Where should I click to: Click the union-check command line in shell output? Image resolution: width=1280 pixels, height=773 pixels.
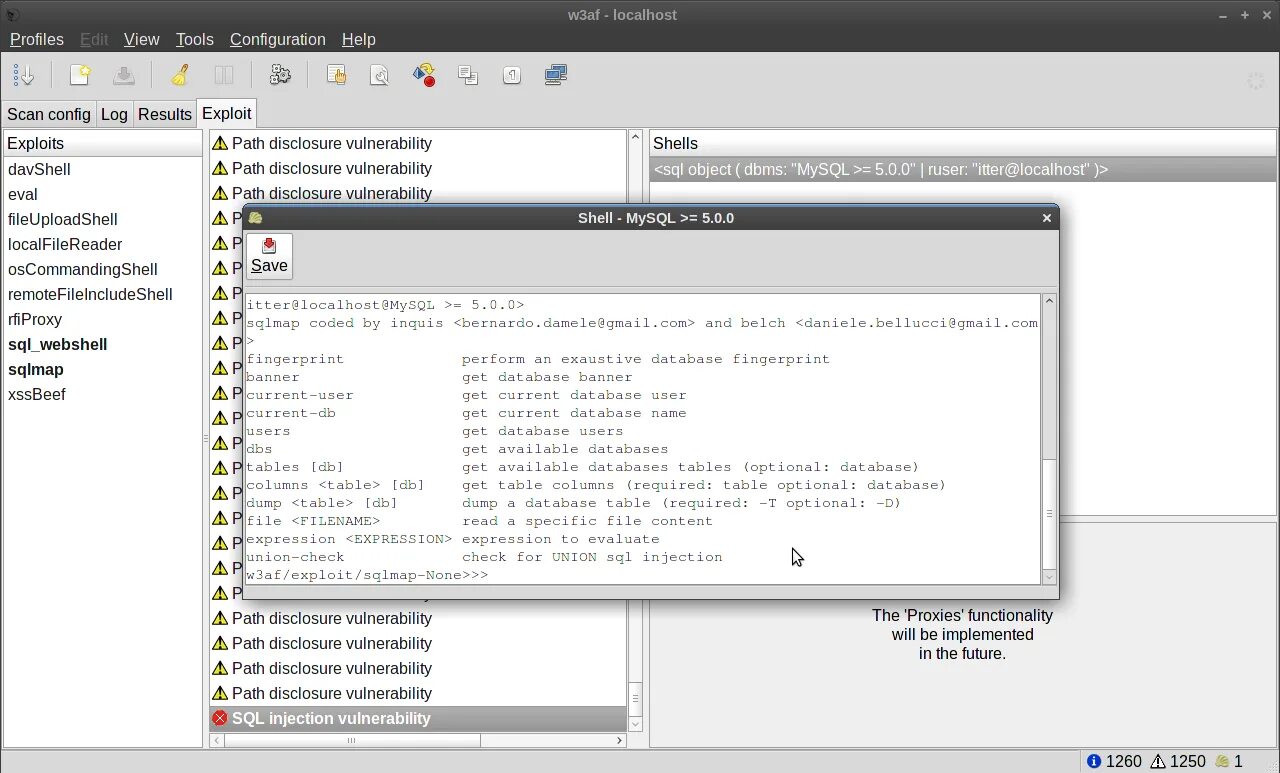click(x=484, y=557)
